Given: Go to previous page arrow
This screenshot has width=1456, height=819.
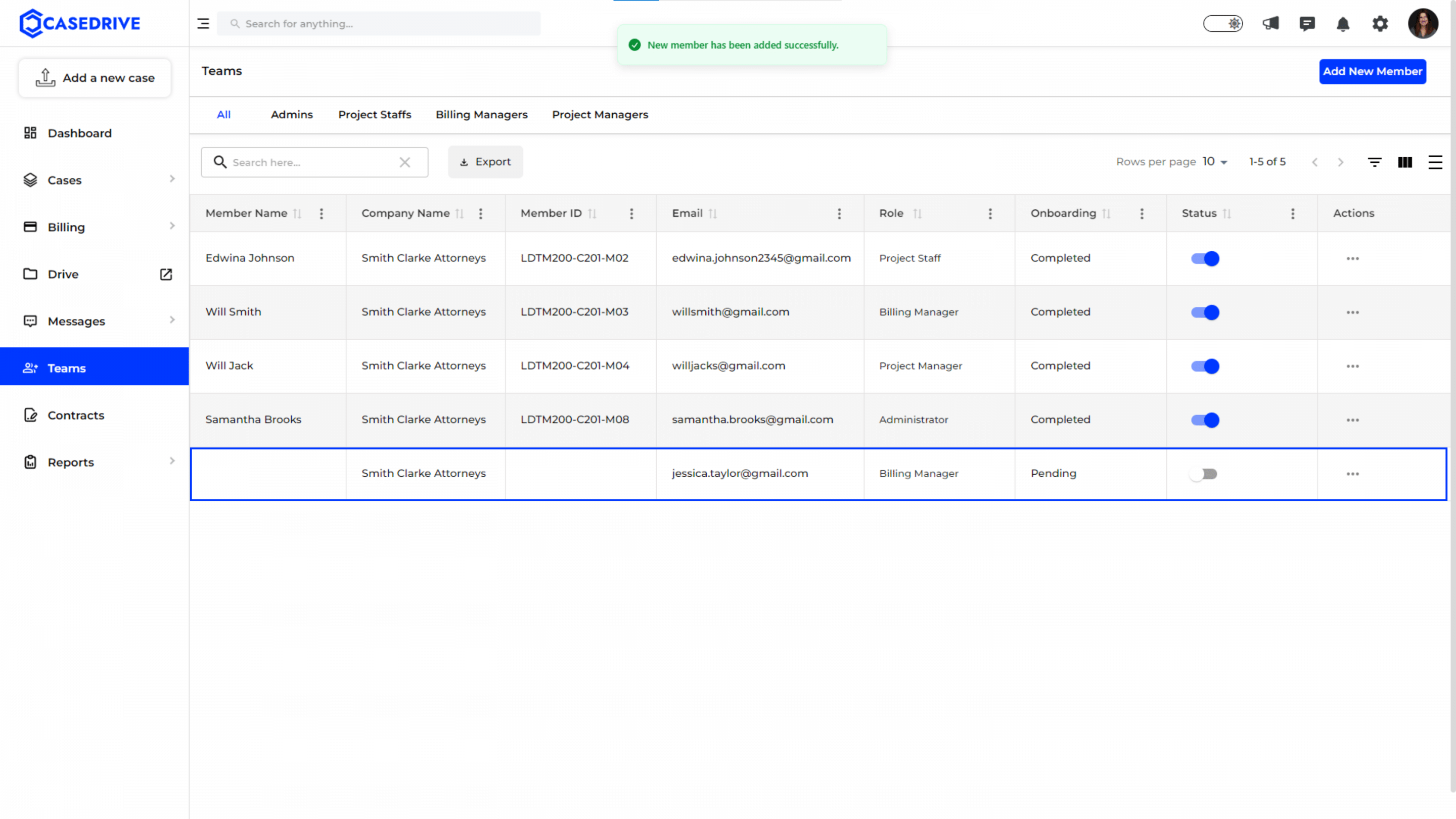Looking at the screenshot, I should click(x=1314, y=162).
